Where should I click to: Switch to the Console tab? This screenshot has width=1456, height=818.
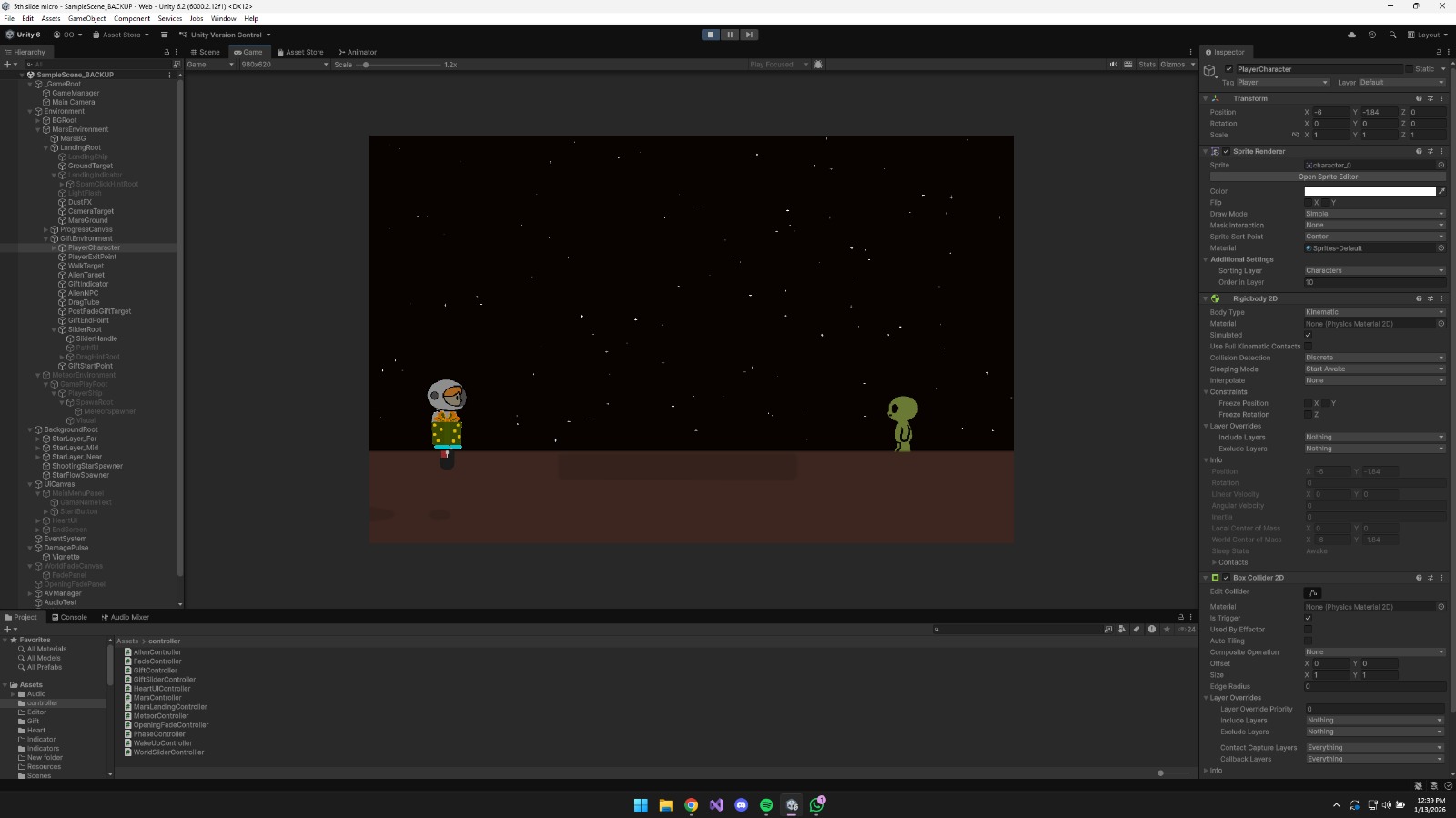pyautogui.click(x=69, y=617)
